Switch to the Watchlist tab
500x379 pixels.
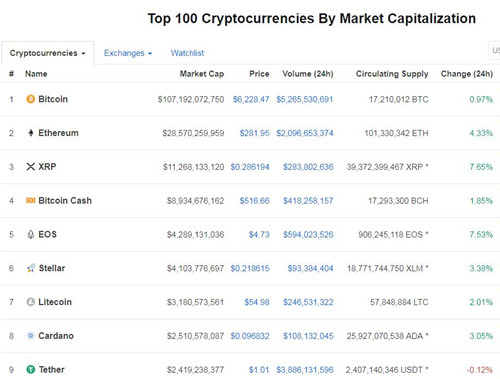pyautogui.click(x=187, y=53)
